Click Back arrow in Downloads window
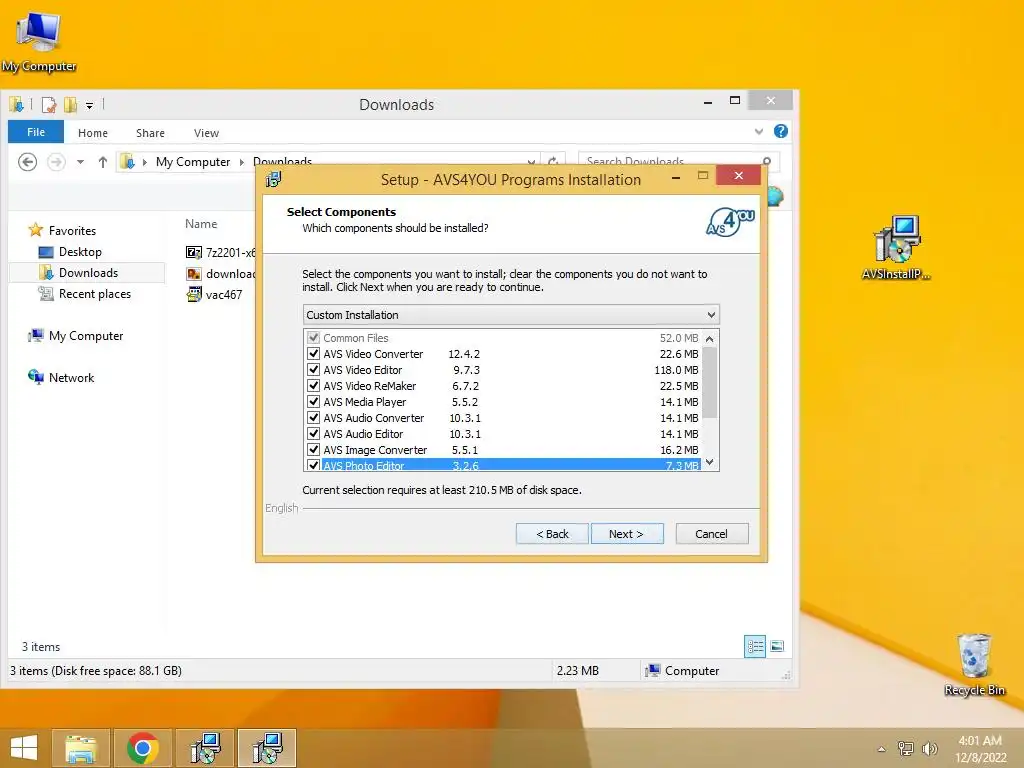This screenshot has width=1024, height=768. click(27, 161)
